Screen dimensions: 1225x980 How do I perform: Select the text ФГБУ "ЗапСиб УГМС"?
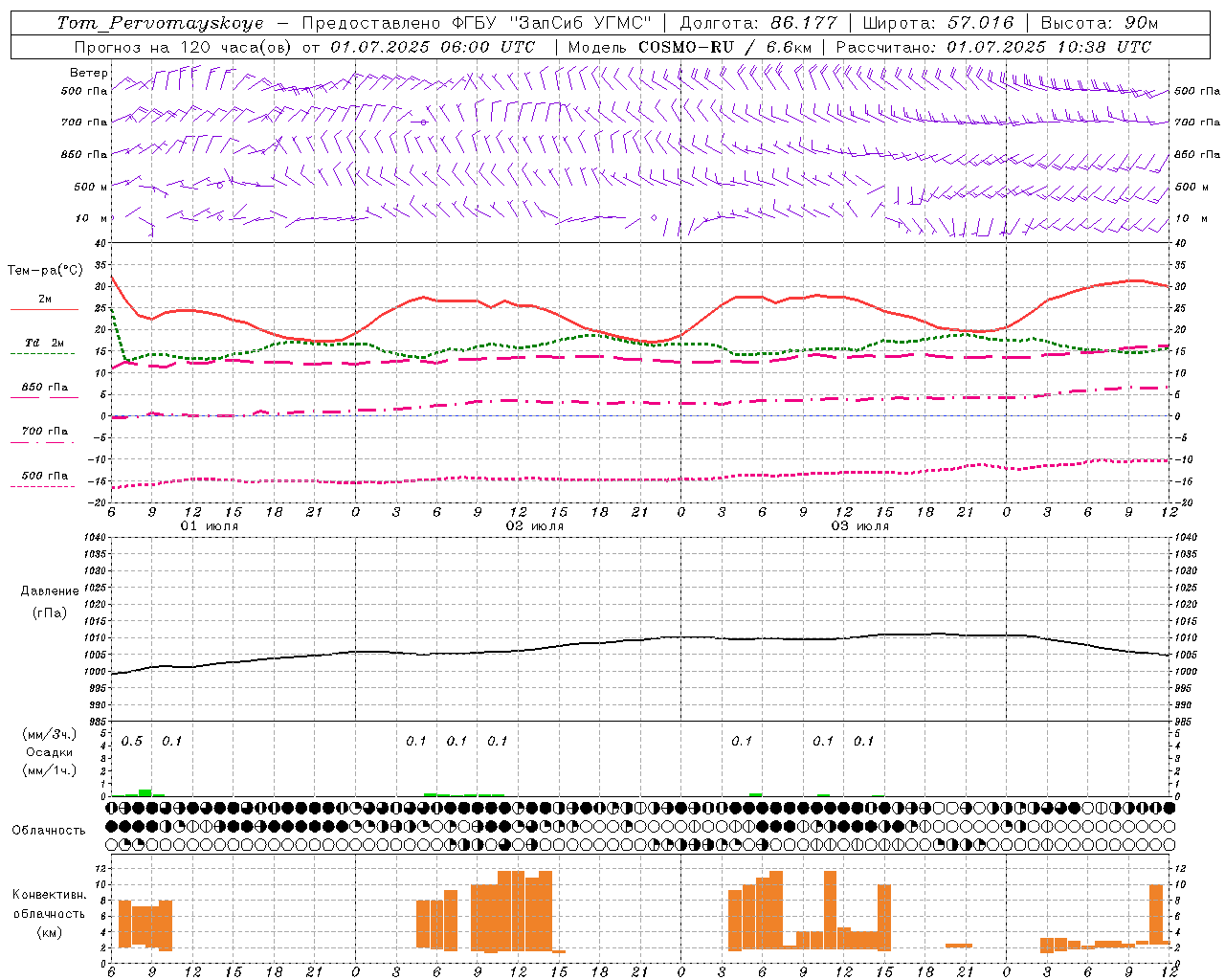(551, 23)
